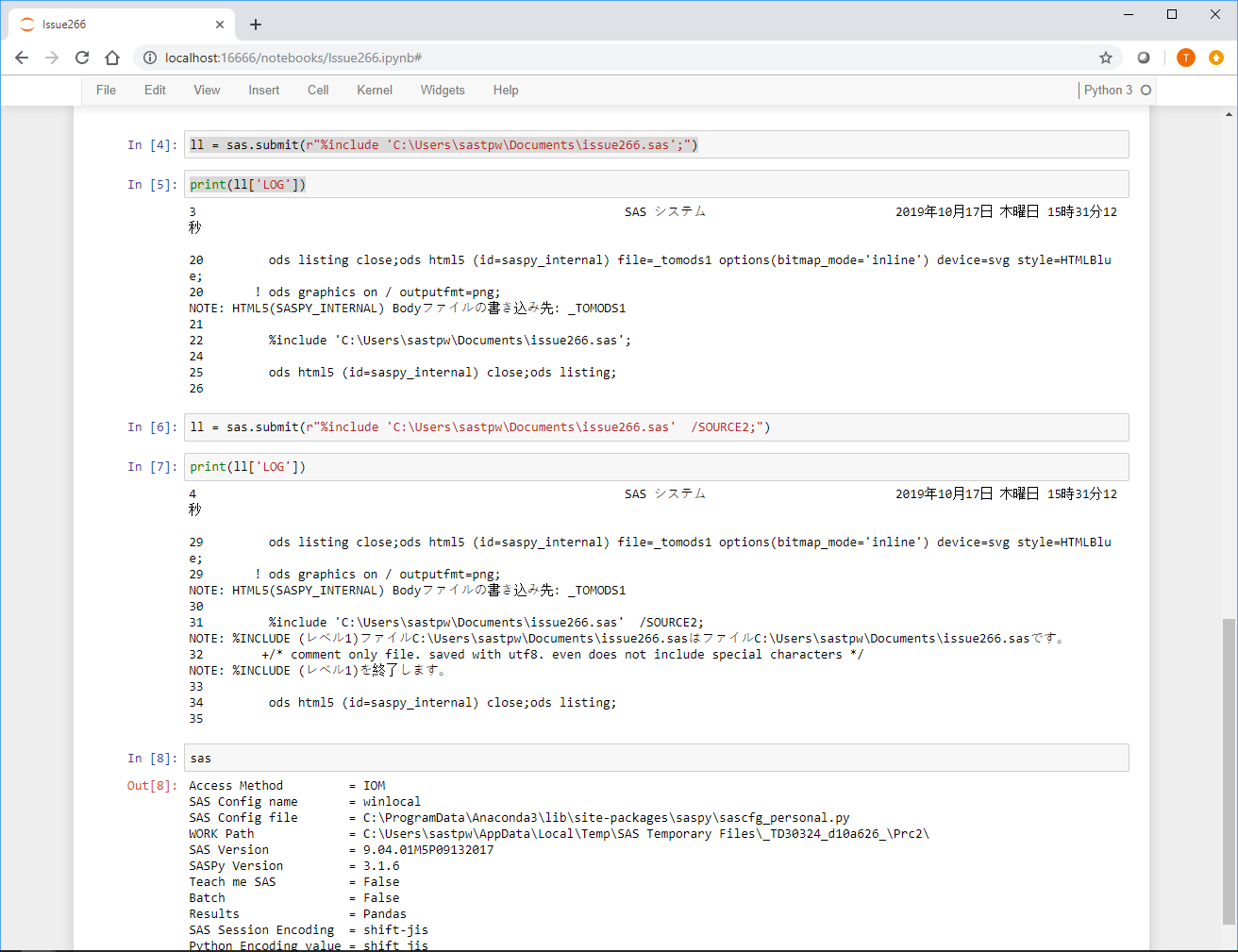The width and height of the screenshot is (1238, 952).
Task: Navigate back using the back arrow
Action: click(22, 58)
